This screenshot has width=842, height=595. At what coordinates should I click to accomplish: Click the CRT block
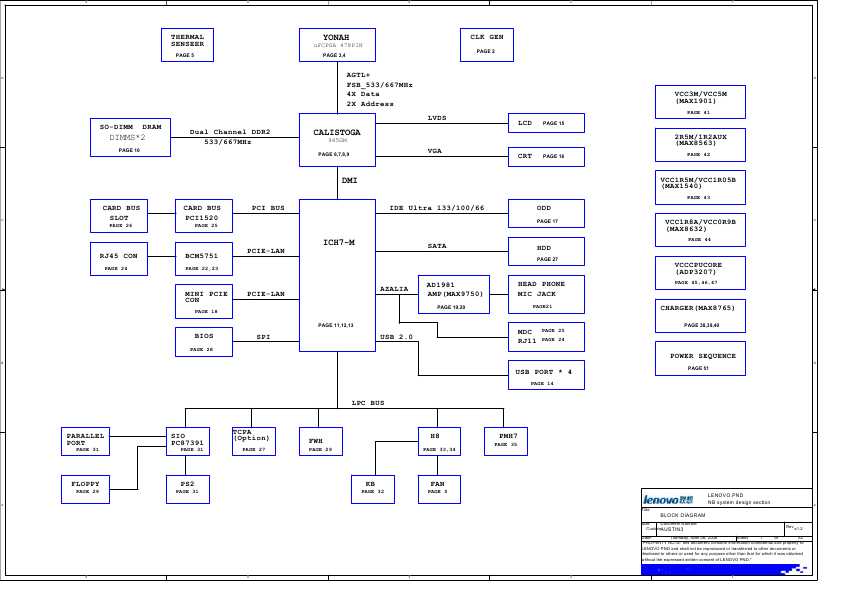[x=546, y=157]
